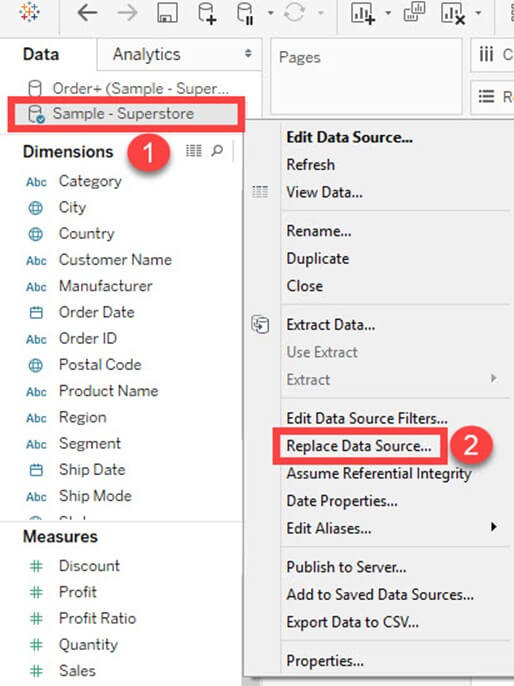
Task: Click the new data source icon
Action: (x=206, y=13)
